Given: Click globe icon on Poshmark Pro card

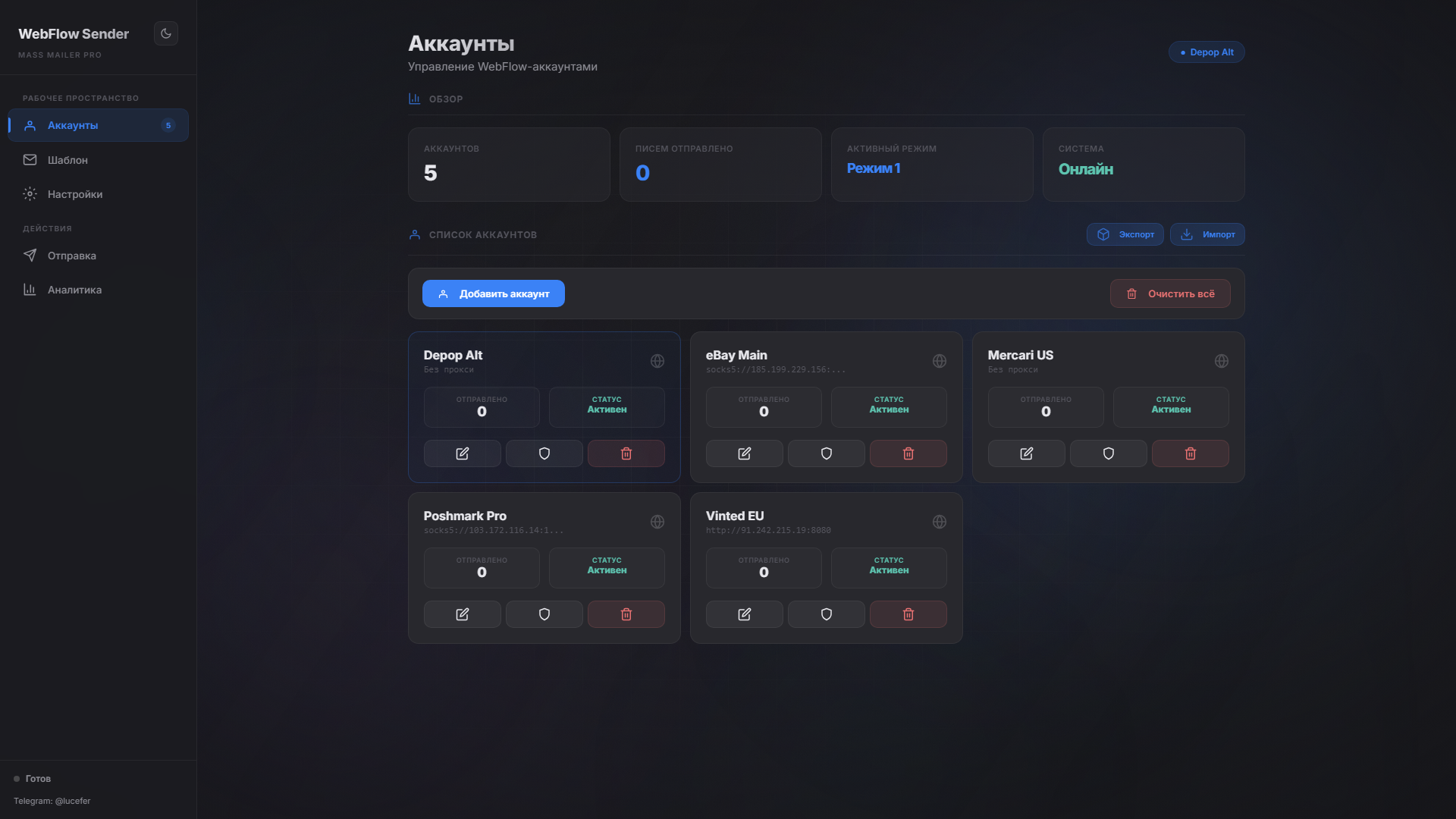Looking at the screenshot, I should [x=657, y=522].
